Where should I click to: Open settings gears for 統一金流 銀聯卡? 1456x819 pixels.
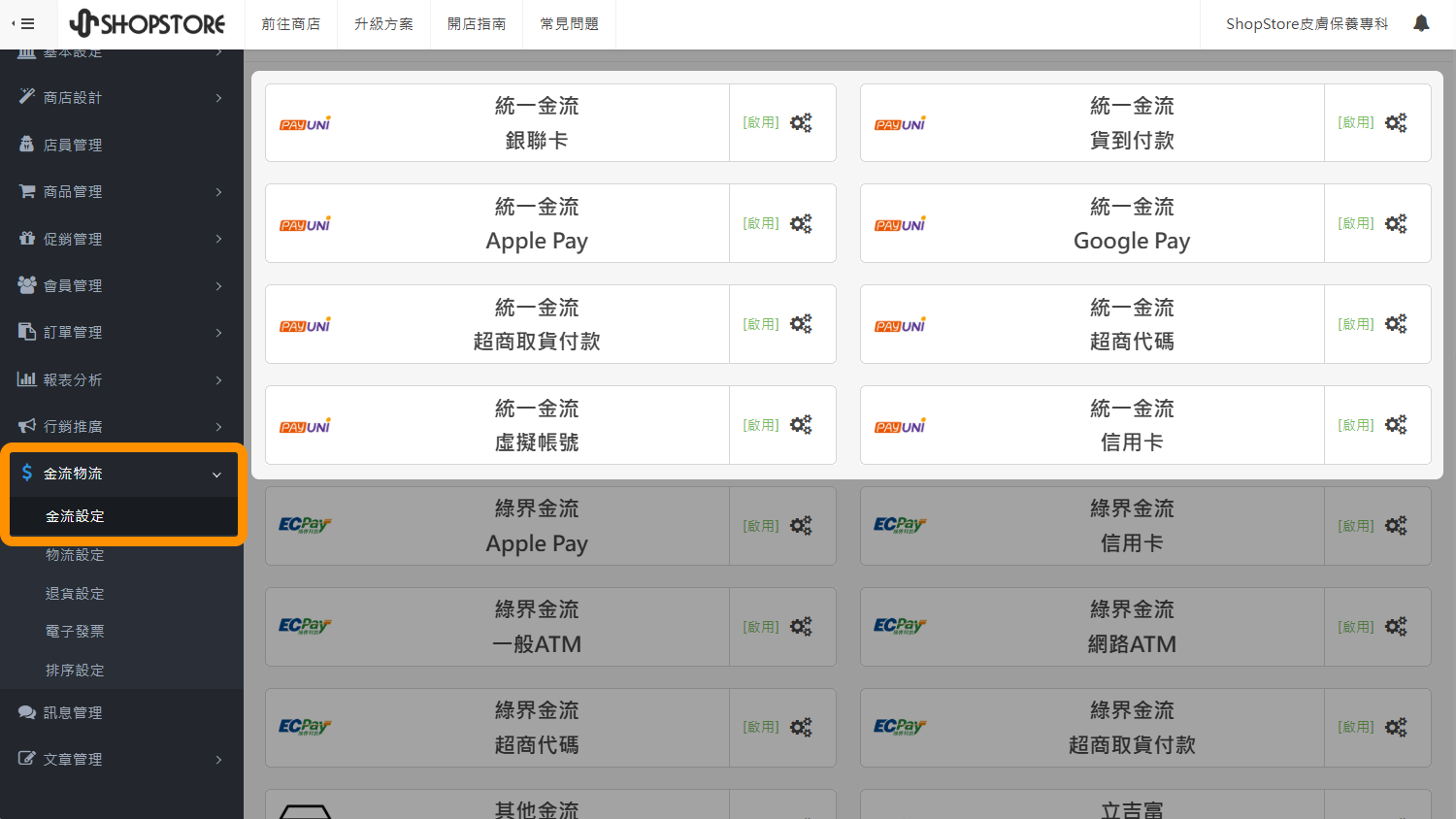pyautogui.click(x=801, y=123)
